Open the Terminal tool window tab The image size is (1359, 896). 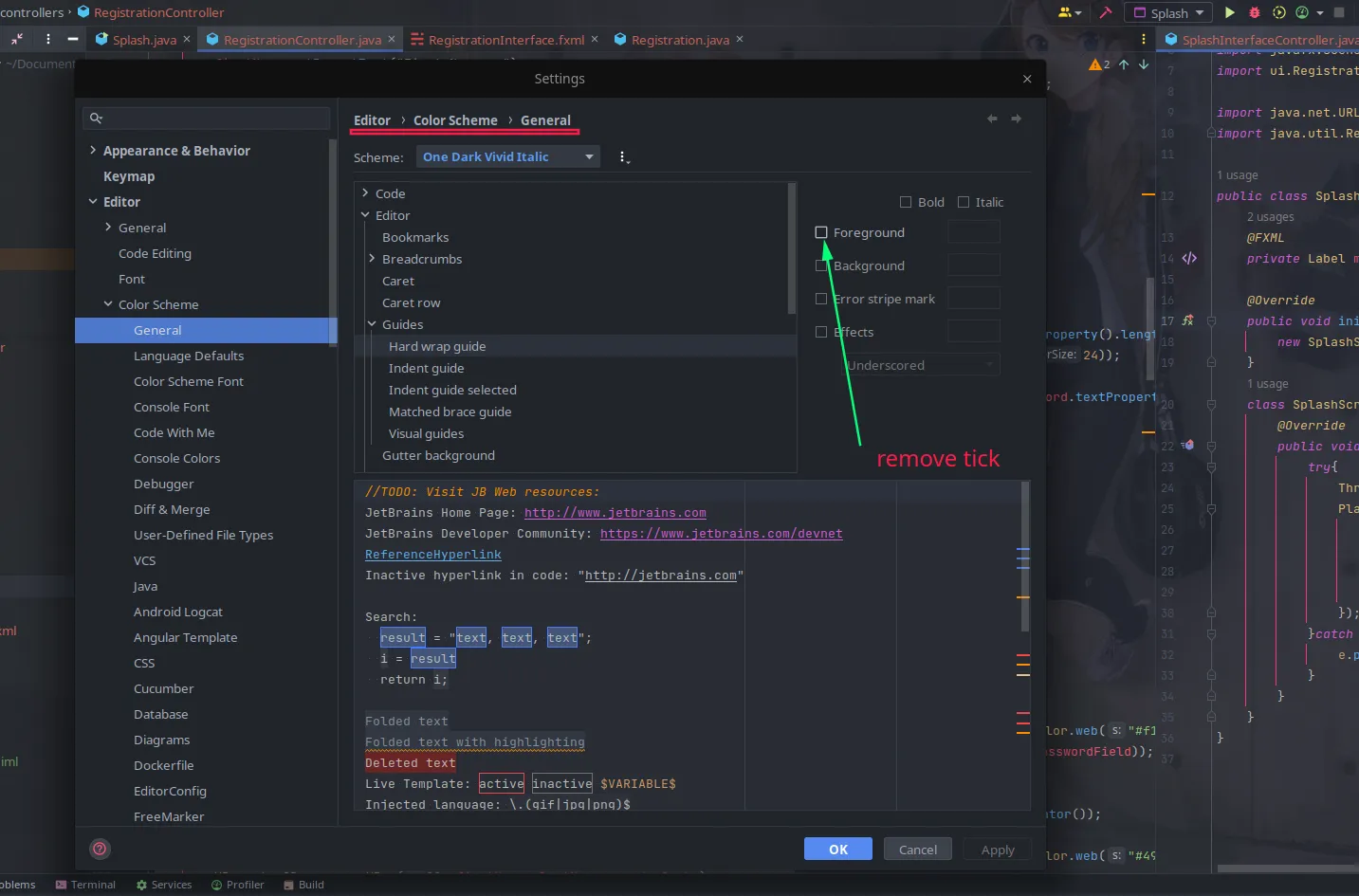(85, 885)
